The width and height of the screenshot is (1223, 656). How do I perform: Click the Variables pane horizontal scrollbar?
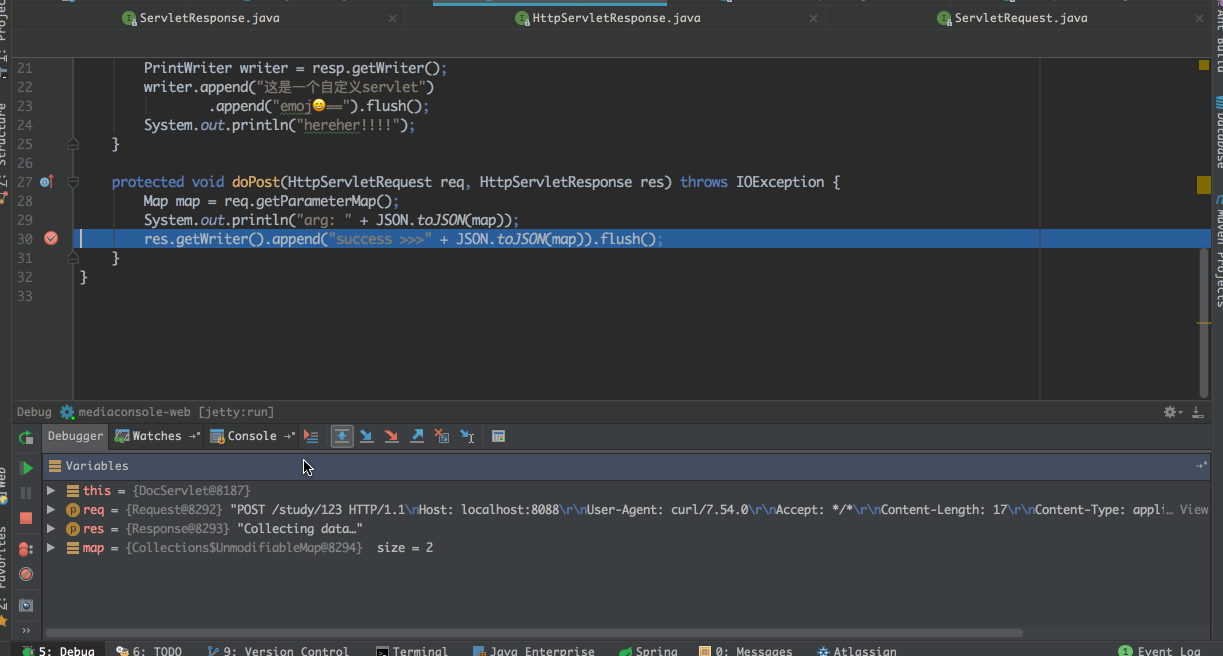pos(535,633)
